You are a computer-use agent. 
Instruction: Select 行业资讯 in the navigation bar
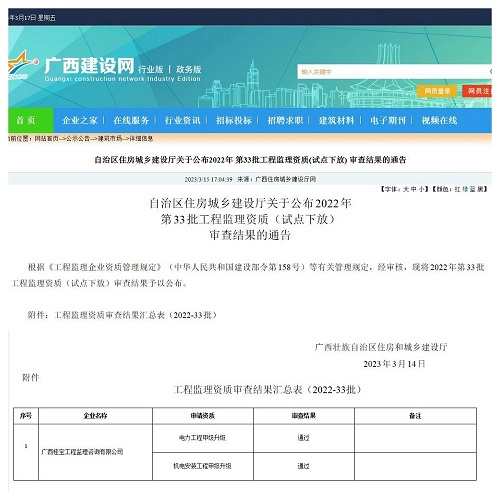pyautogui.click(x=182, y=120)
